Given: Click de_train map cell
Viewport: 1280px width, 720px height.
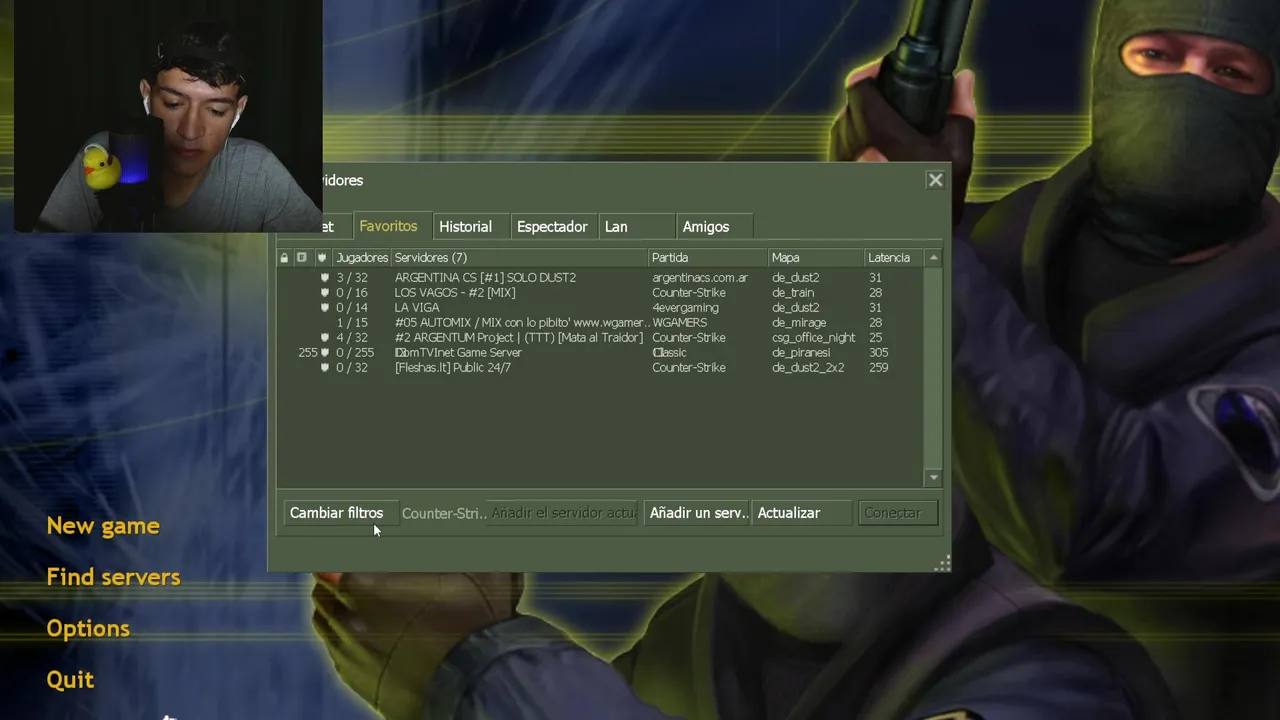Looking at the screenshot, I should click(x=793, y=293).
